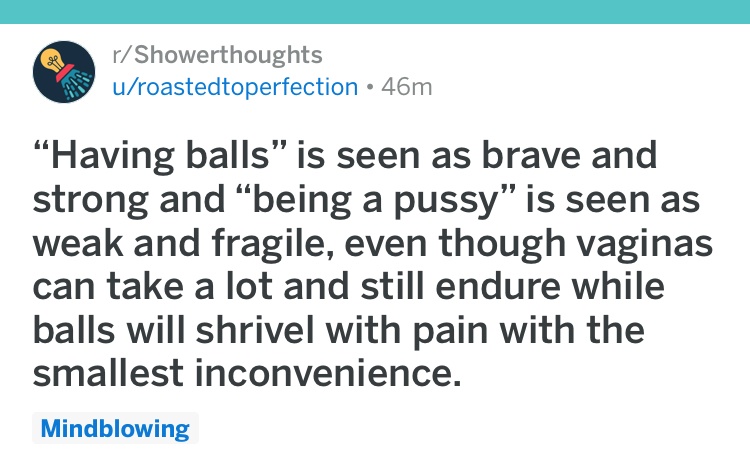Select the Mindblowing flair tag
The width and height of the screenshot is (750, 475).
115,428
